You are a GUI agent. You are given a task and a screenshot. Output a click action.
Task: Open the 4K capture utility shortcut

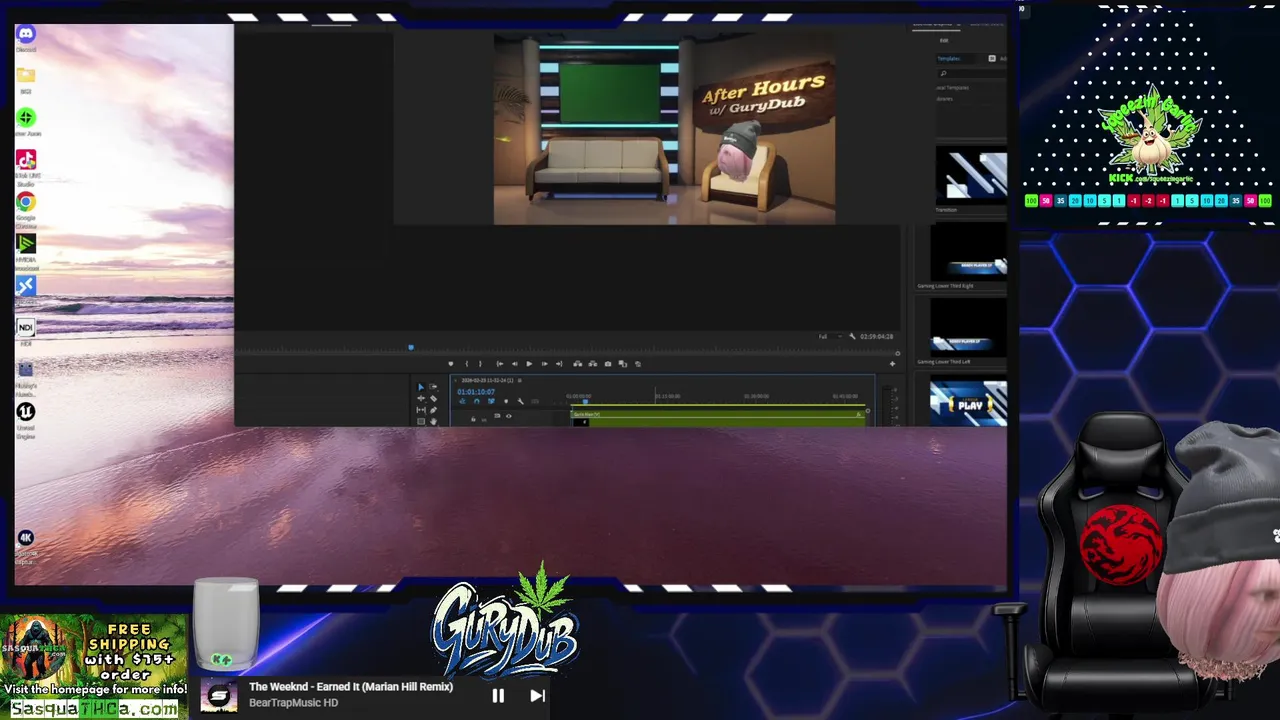pos(26,538)
